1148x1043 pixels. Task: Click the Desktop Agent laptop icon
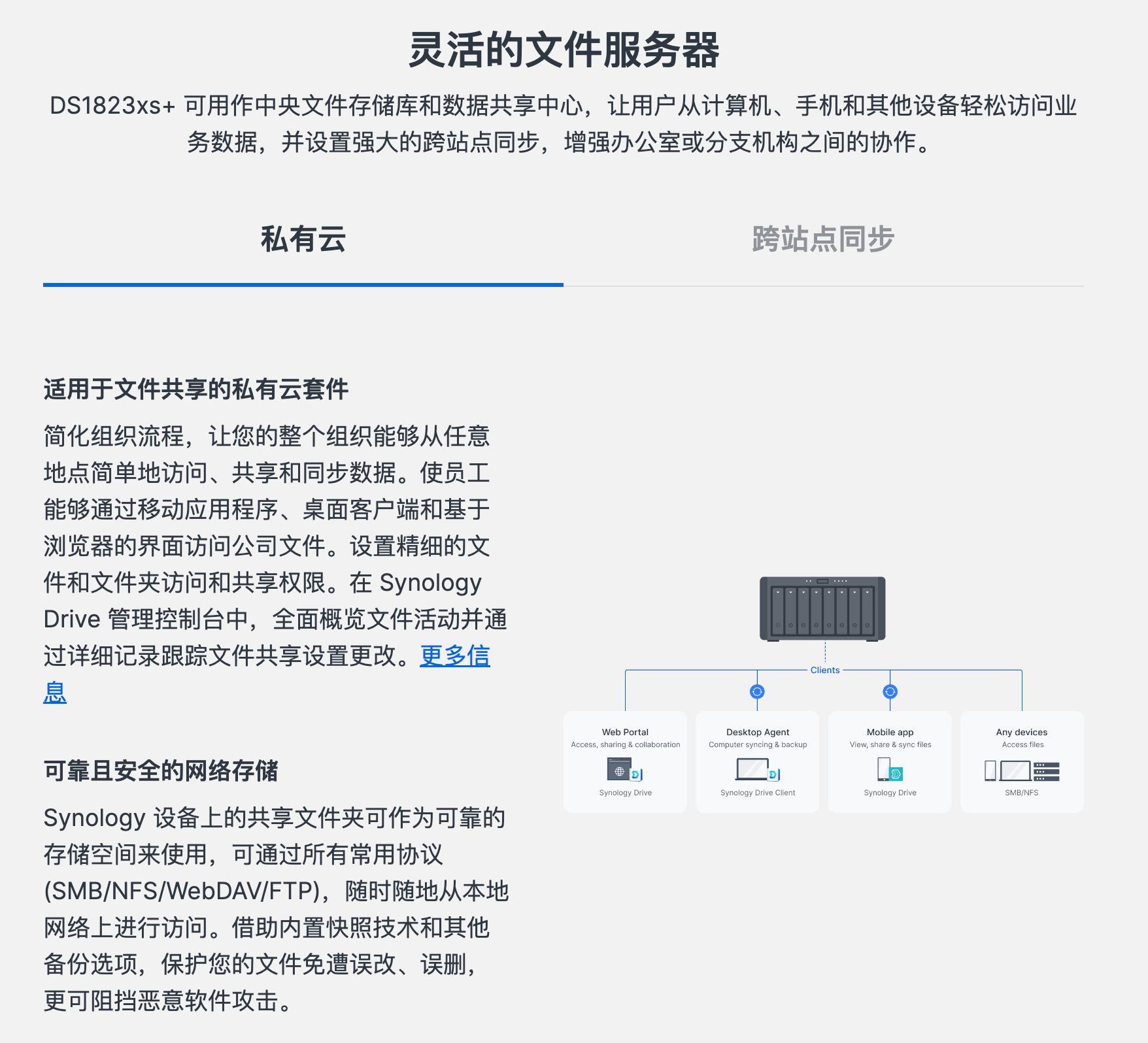click(x=752, y=769)
